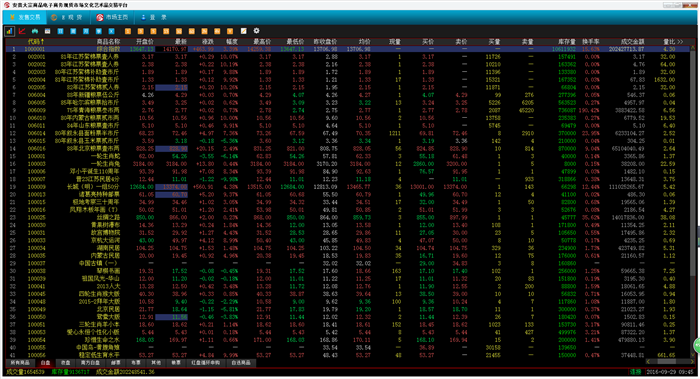Sort by the 成交金额 column header

point(632,42)
